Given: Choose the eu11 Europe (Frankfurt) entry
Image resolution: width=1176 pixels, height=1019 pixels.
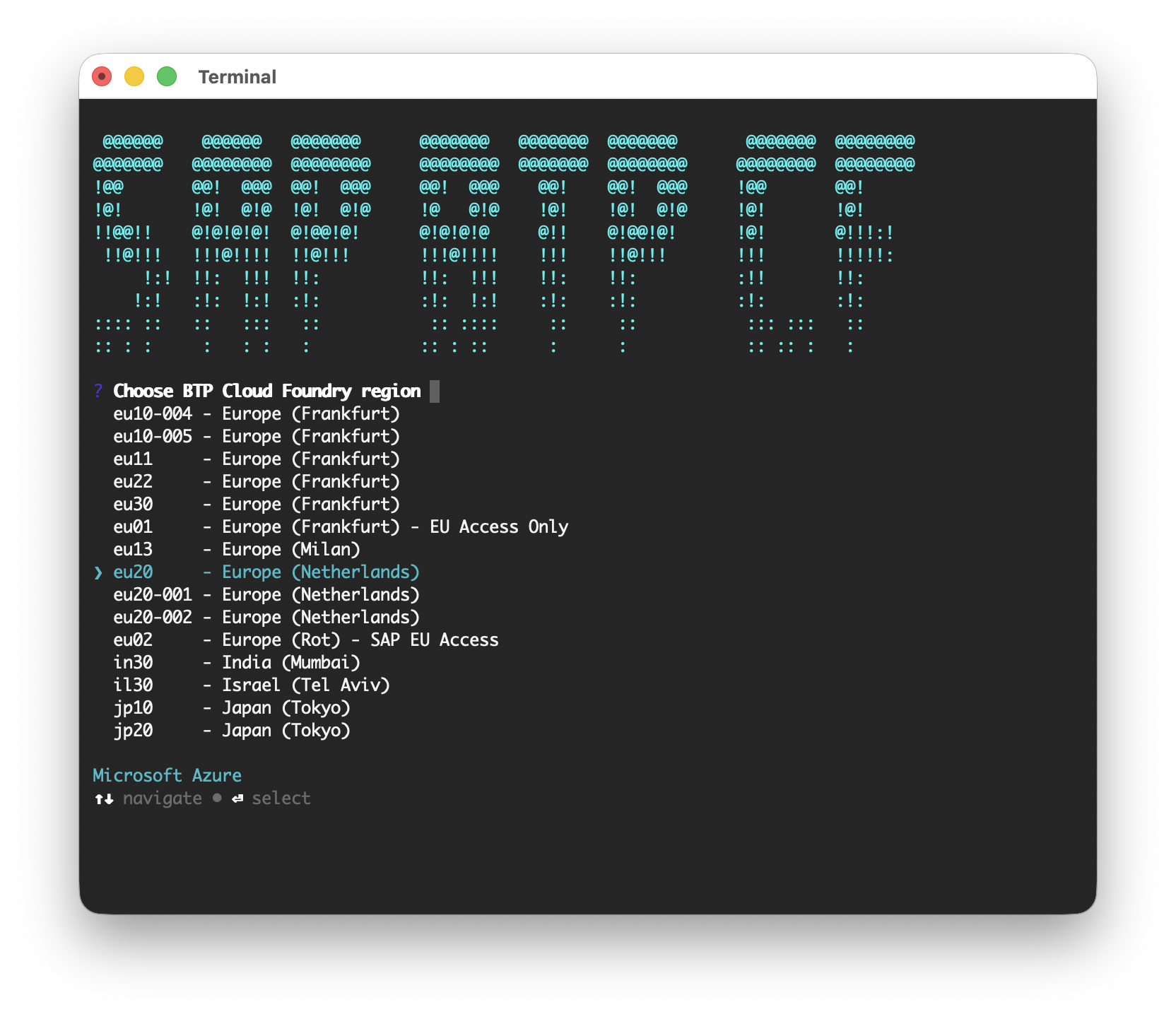Looking at the screenshot, I should point(257,459).
